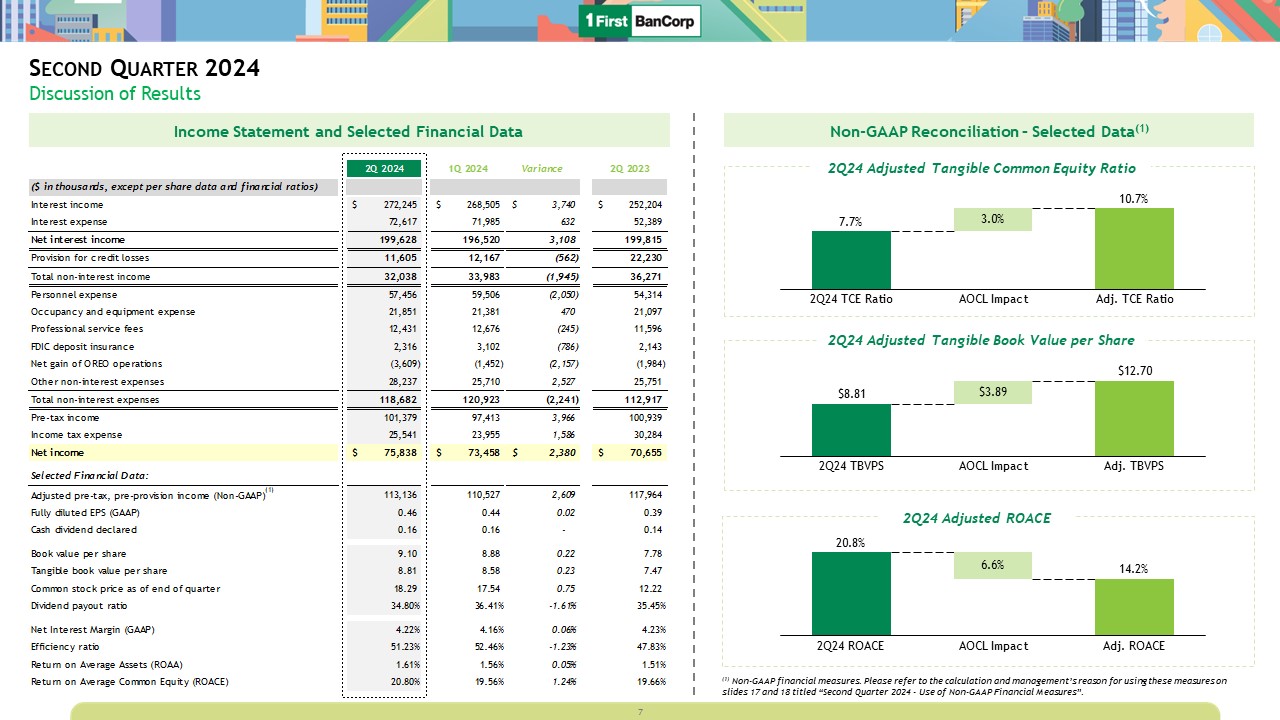The width and height of the screenshot is (1280, 720).
Task: Click the 2Q 2023 column header
Action: point(630,168)
